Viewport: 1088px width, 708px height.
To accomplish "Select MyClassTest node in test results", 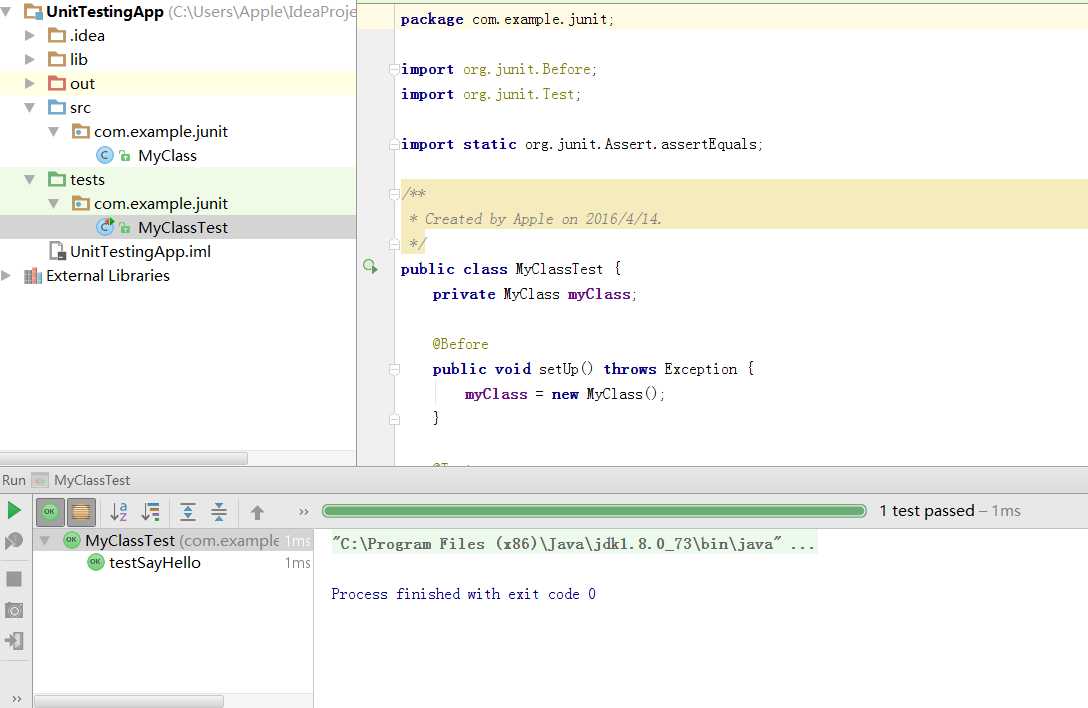I will tap(173, 540).
